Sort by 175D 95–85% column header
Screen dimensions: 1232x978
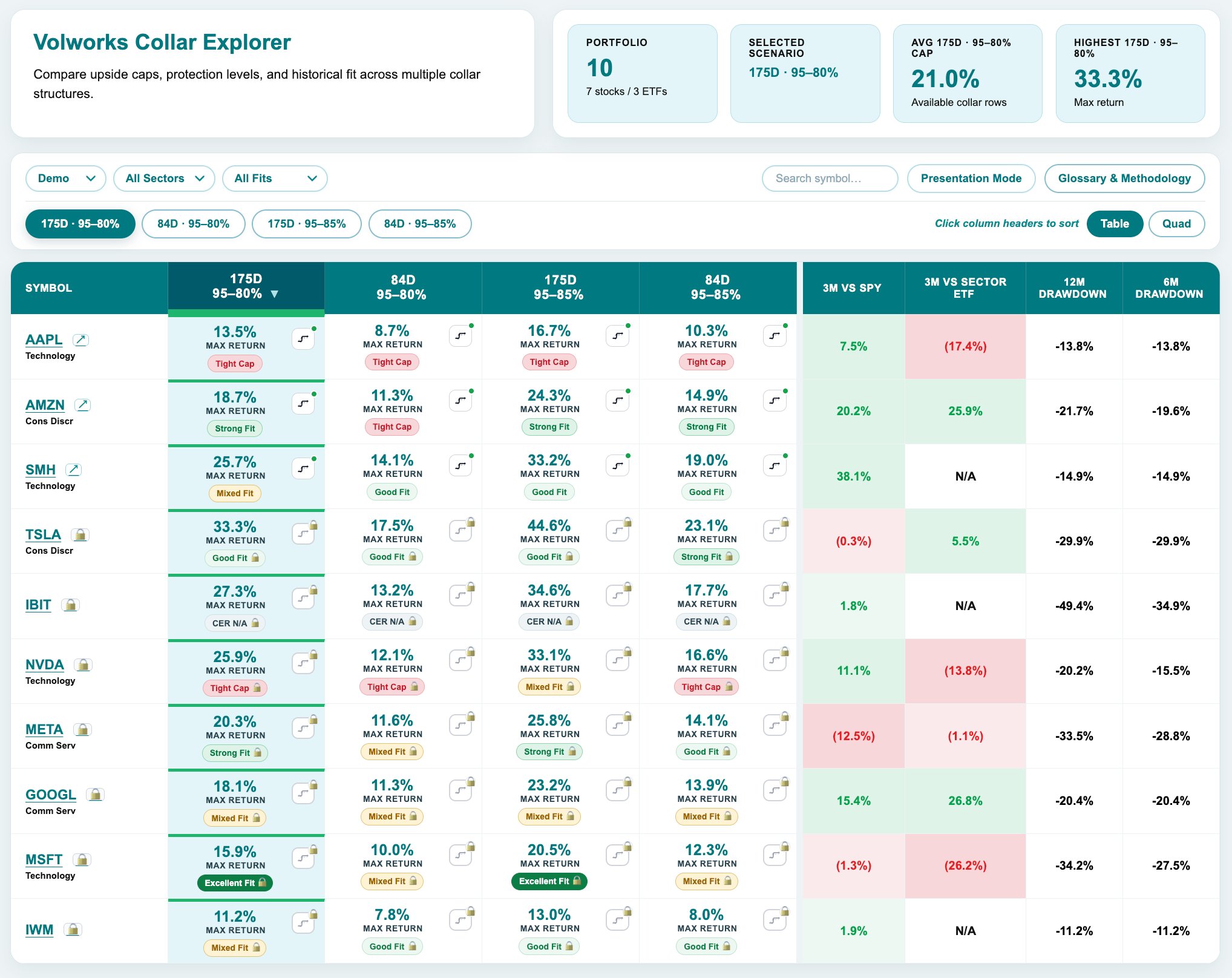(560, 287)
